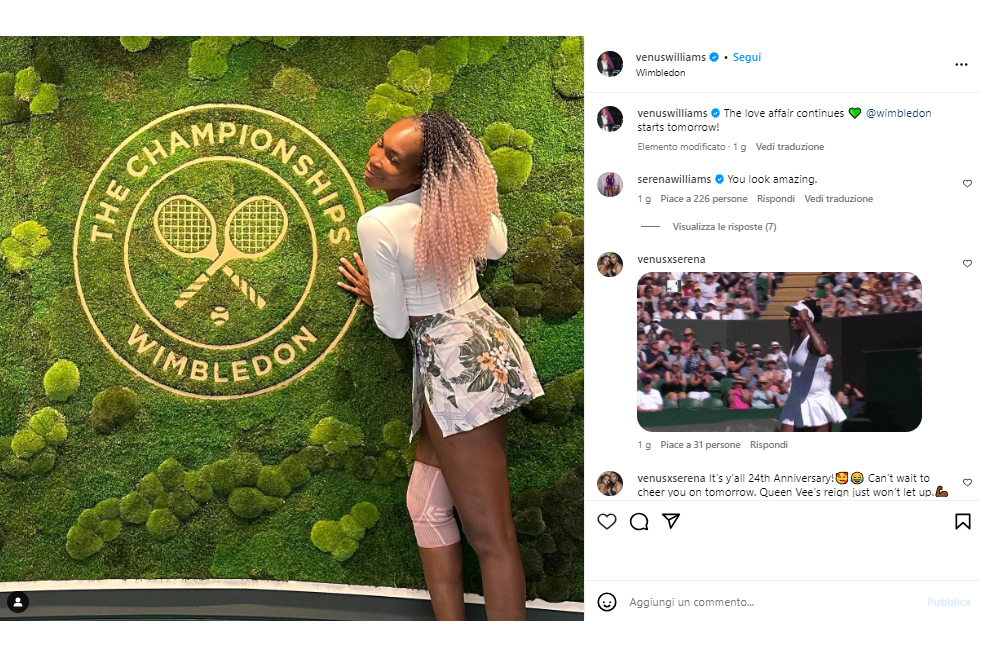Open the Wimbledon location link

click(x=660, y=73)
